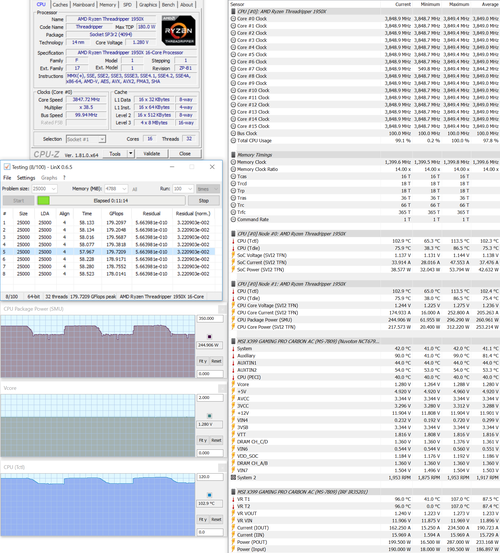This screenshot has height=553, width=500.
Task: Click the CPU (PECI) thermometer icon
Action: pyautogui.click(x=233, y=377)
